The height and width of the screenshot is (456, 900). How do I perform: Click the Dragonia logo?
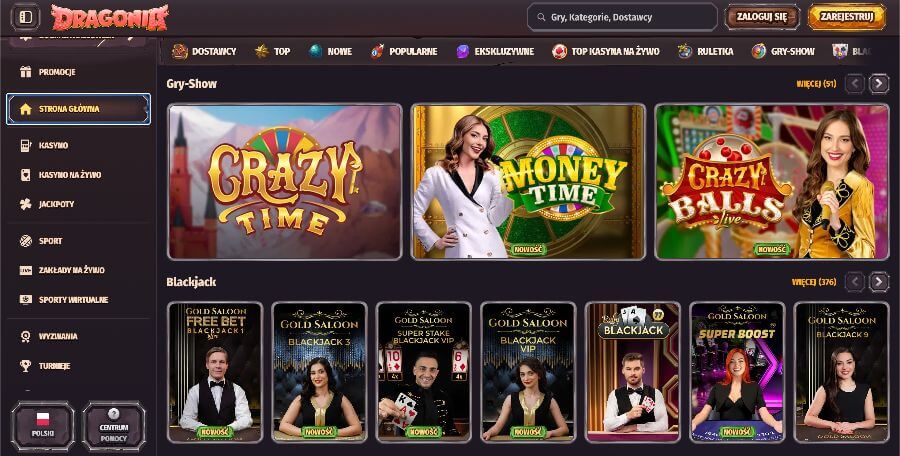coord(110,17)
